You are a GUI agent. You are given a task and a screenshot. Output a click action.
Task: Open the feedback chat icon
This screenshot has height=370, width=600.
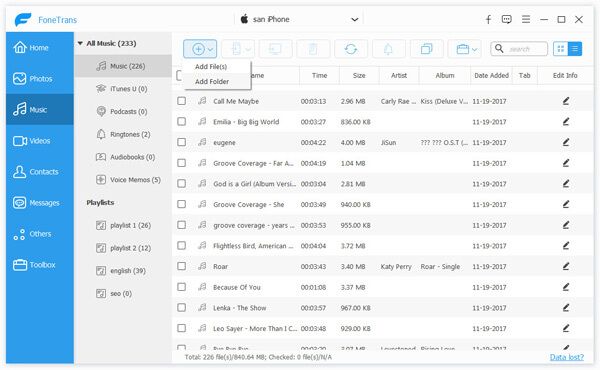click(507, 19)
